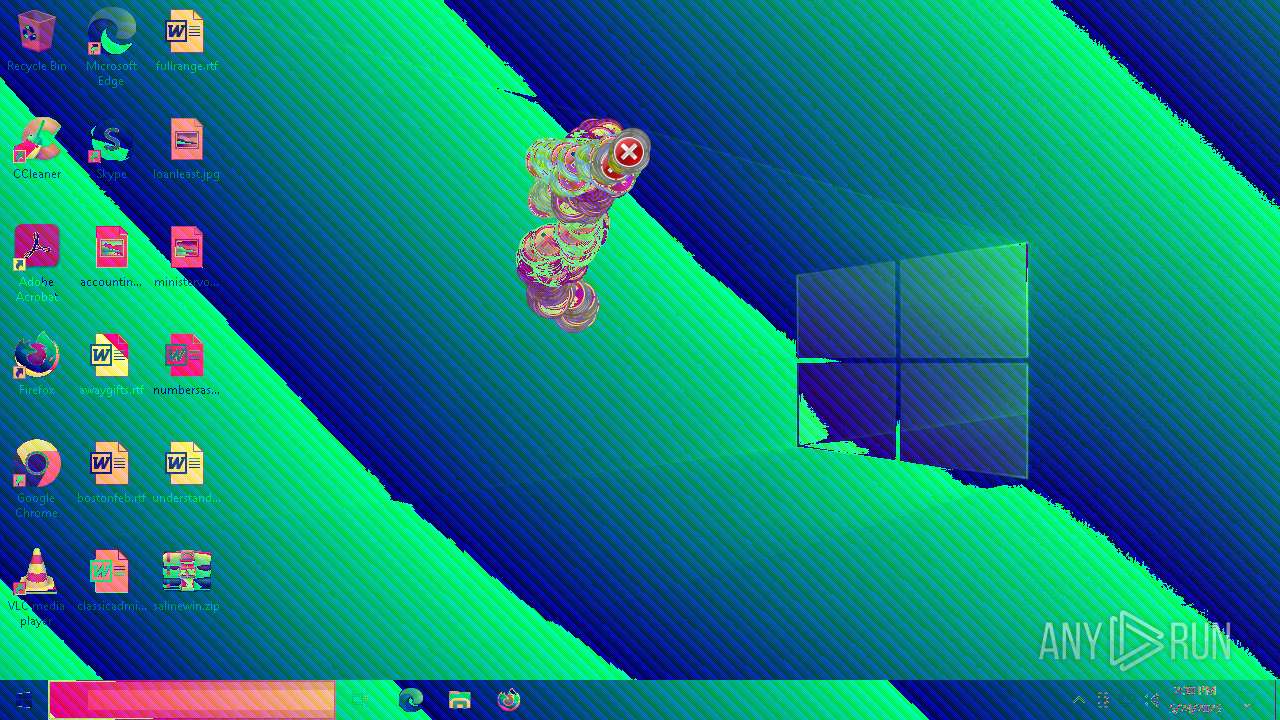Select the awaygifts.rtf document

coord(111,364)
